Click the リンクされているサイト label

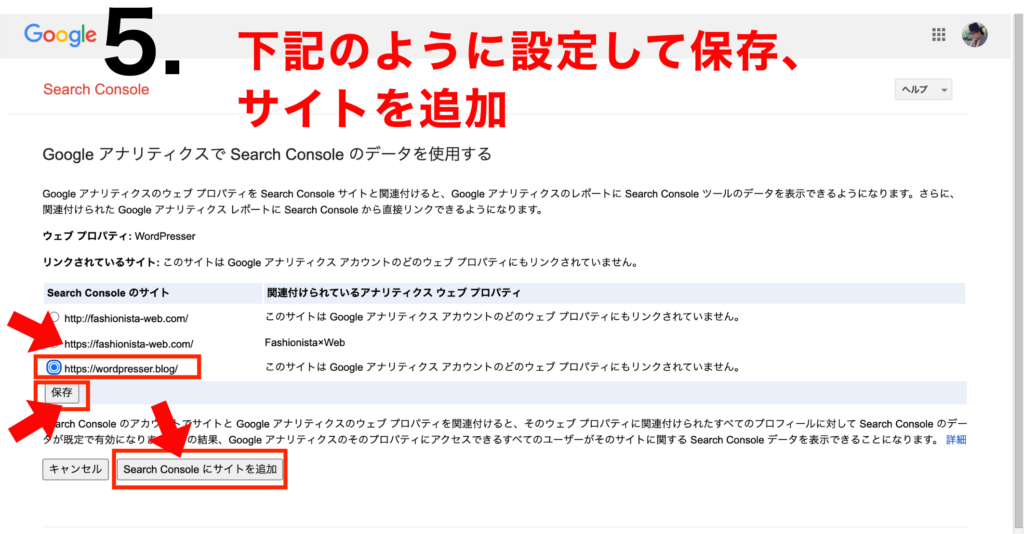(101, 262)
